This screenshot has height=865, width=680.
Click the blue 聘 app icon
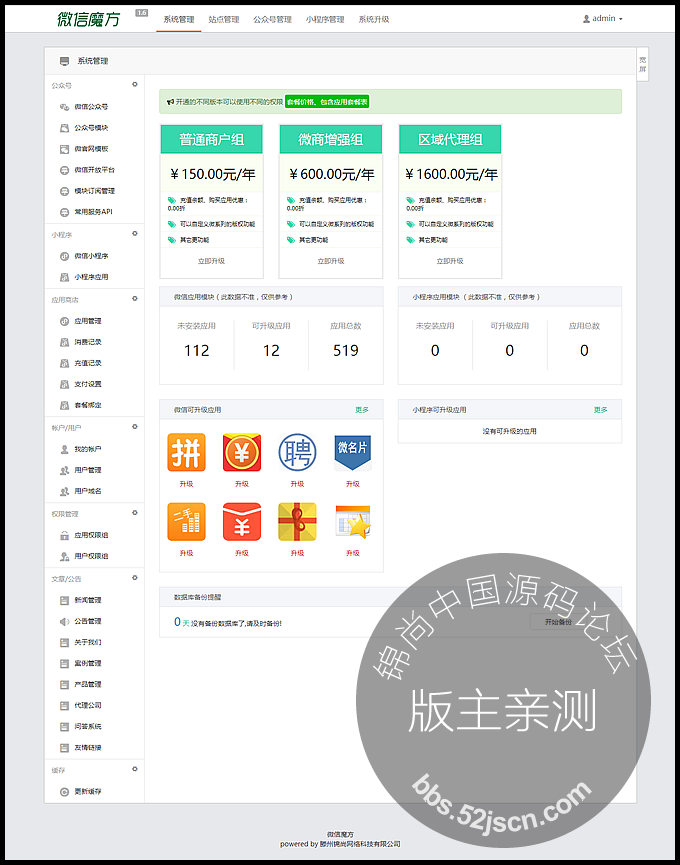pyautogui.click(x=297, y=452)
